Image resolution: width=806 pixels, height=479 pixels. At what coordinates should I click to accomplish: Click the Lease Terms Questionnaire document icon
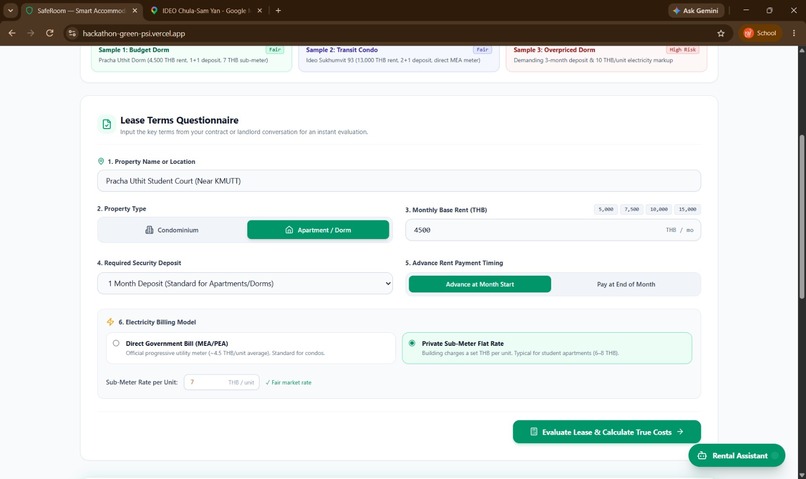106,124
